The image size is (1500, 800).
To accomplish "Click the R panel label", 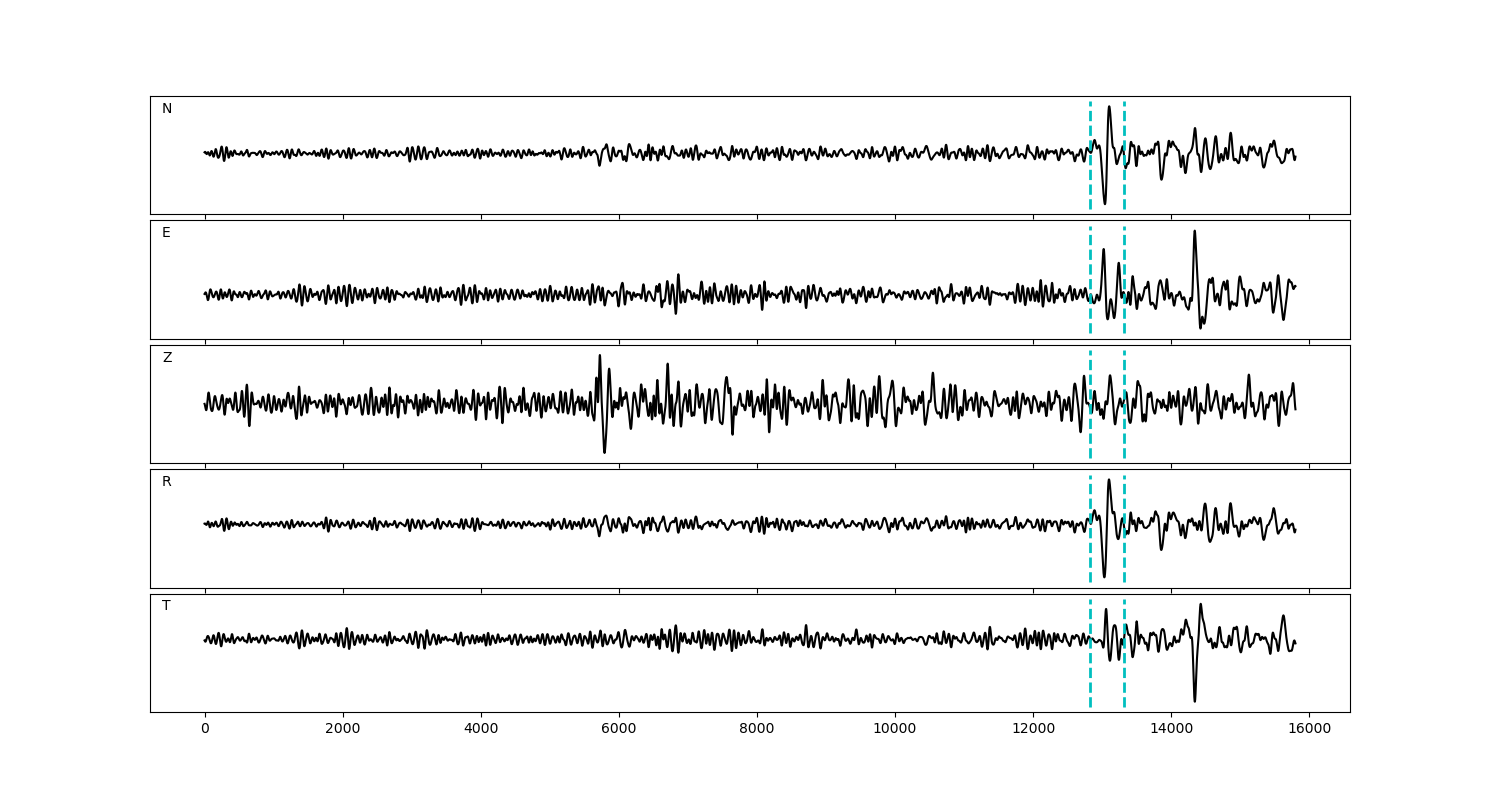I will [167, 482].
